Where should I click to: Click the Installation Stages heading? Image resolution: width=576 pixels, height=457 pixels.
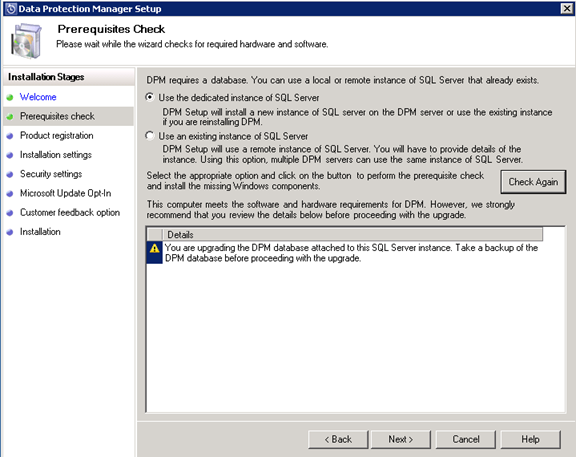coord(46,77)
